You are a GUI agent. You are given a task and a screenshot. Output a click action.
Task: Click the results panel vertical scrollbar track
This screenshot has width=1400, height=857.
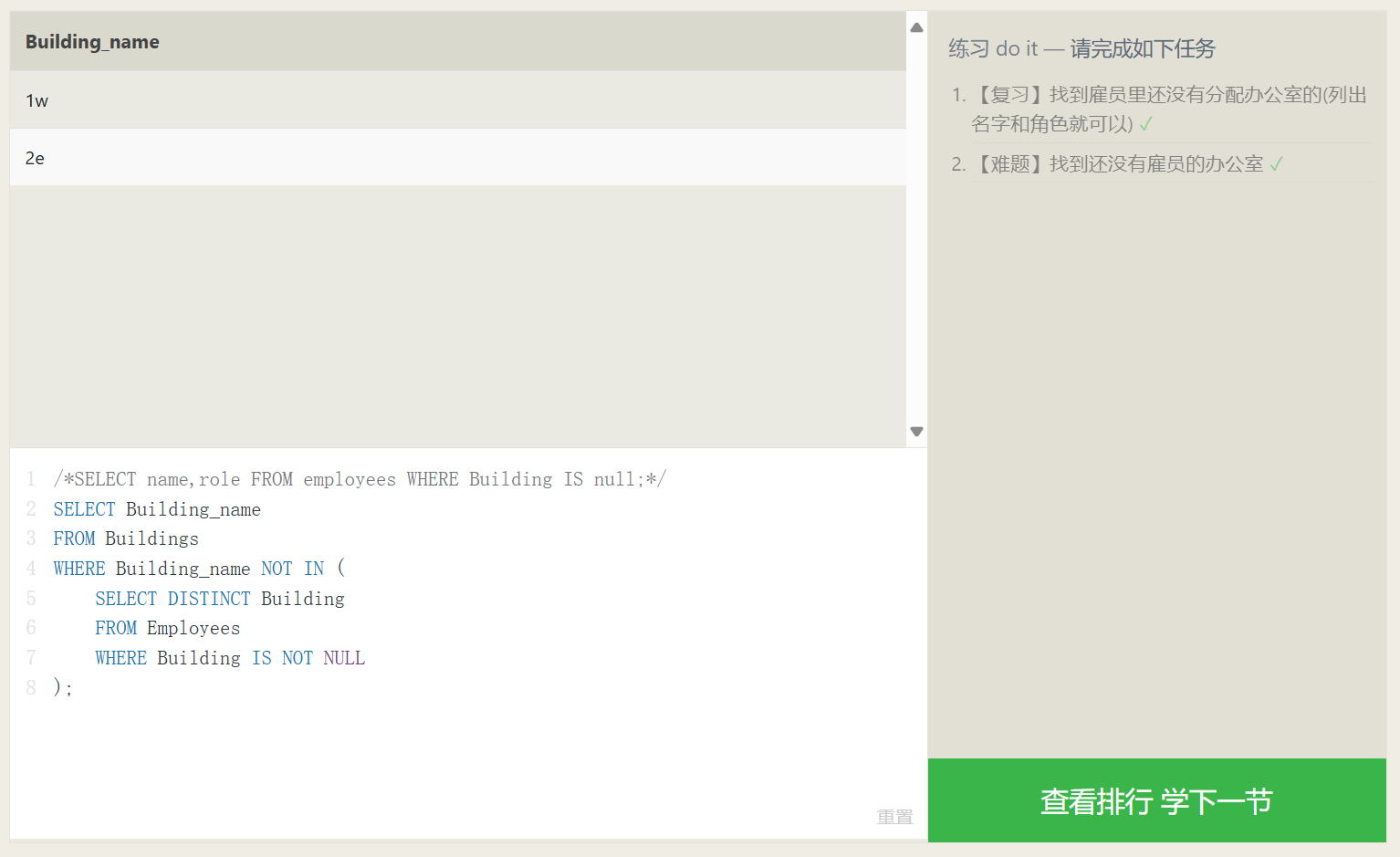coord(916,228)
